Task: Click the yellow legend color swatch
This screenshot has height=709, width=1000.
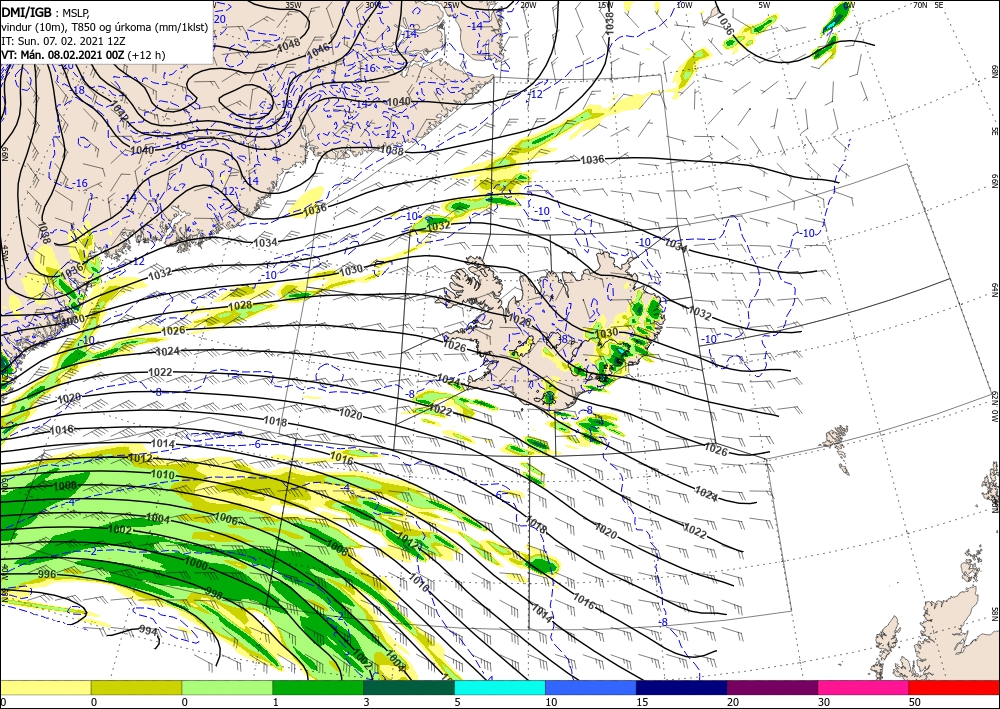Action: click(45, 687)
